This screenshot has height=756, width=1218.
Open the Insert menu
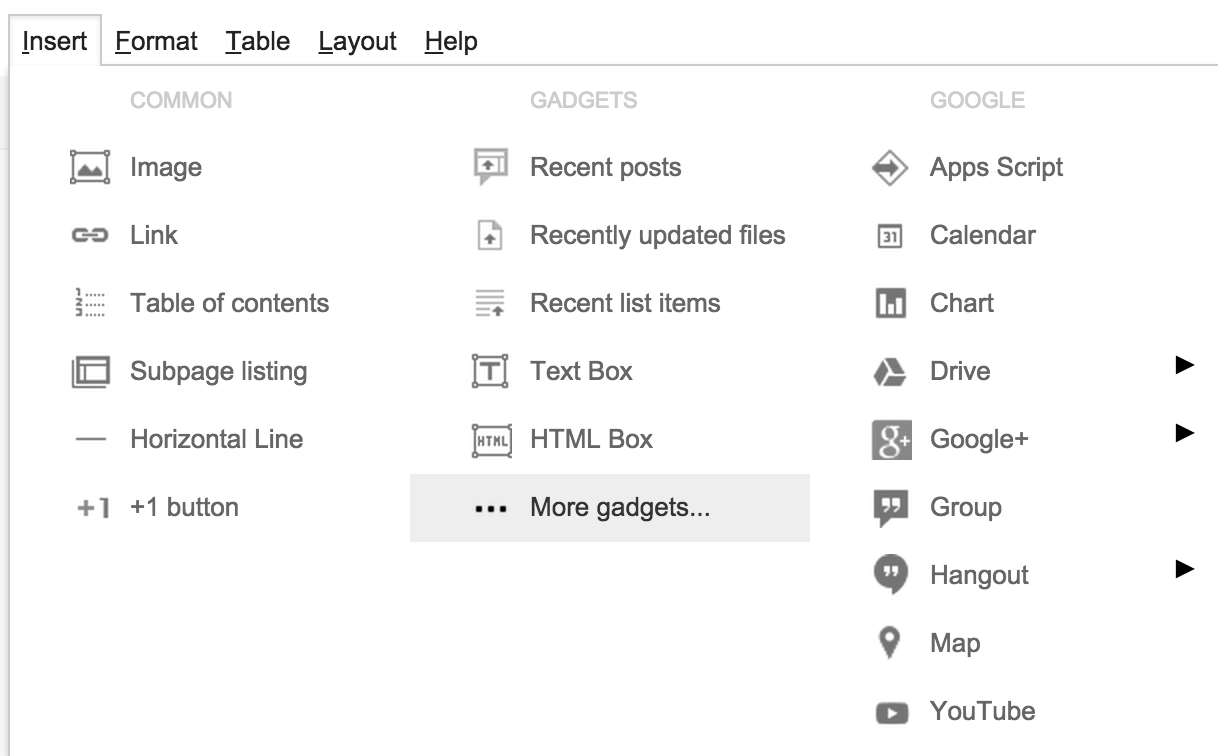click(x=55, y=41)
